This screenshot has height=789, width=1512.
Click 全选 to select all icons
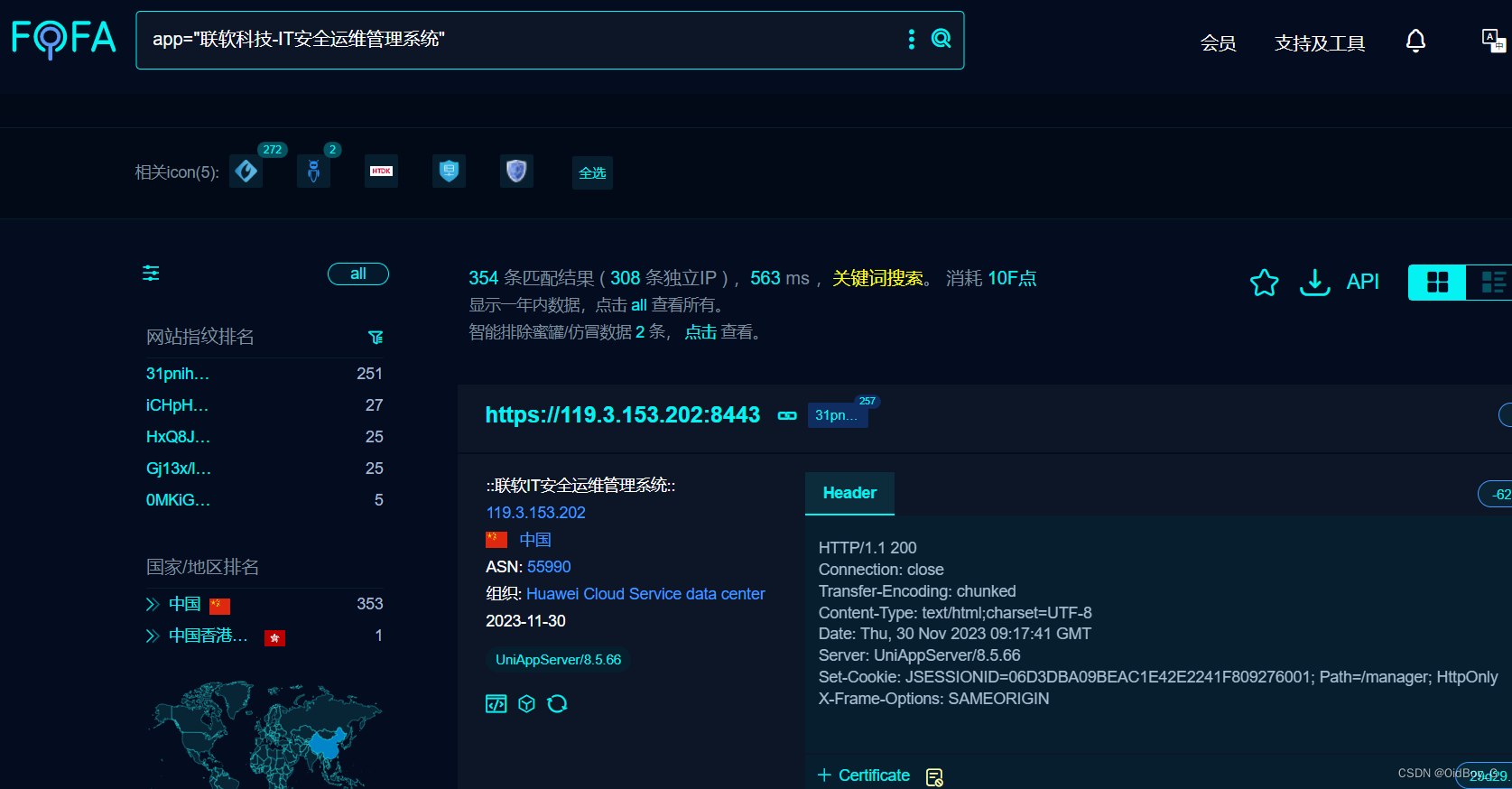[592, 172]
